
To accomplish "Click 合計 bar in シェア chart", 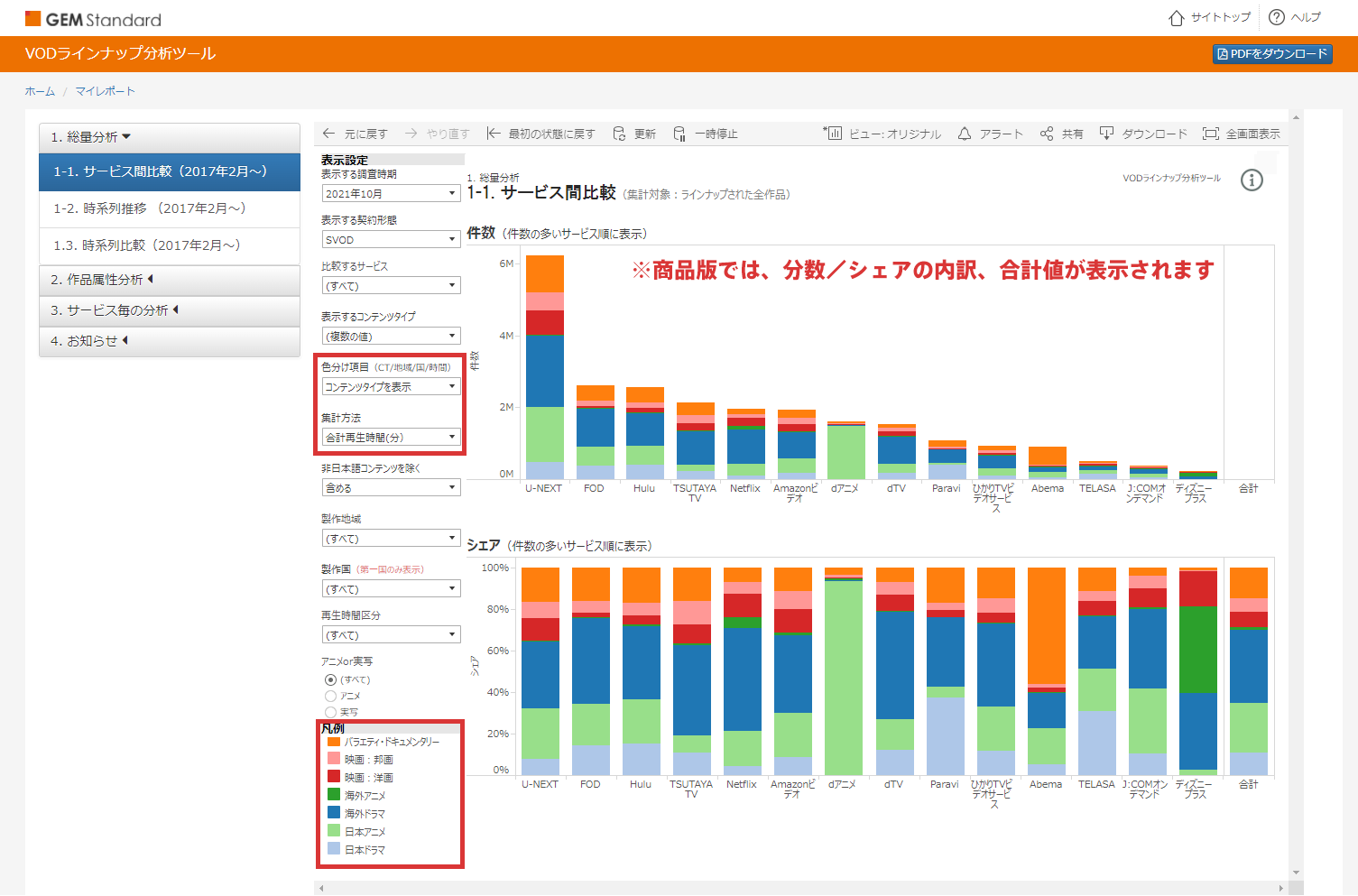I will click(1249, 671).
